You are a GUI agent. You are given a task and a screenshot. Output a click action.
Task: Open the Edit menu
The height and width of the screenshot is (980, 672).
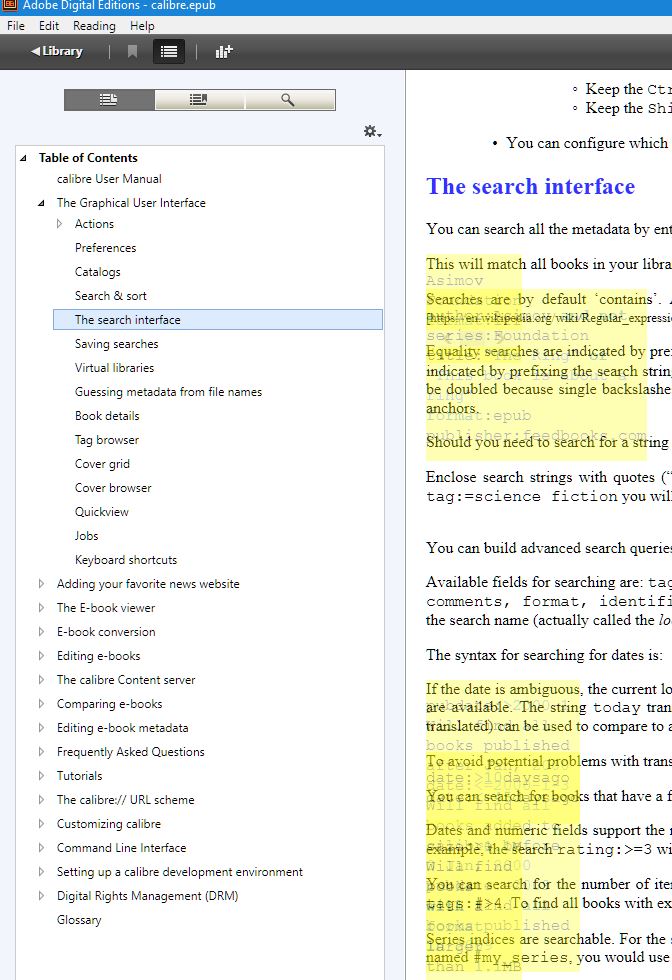(49, 26)
